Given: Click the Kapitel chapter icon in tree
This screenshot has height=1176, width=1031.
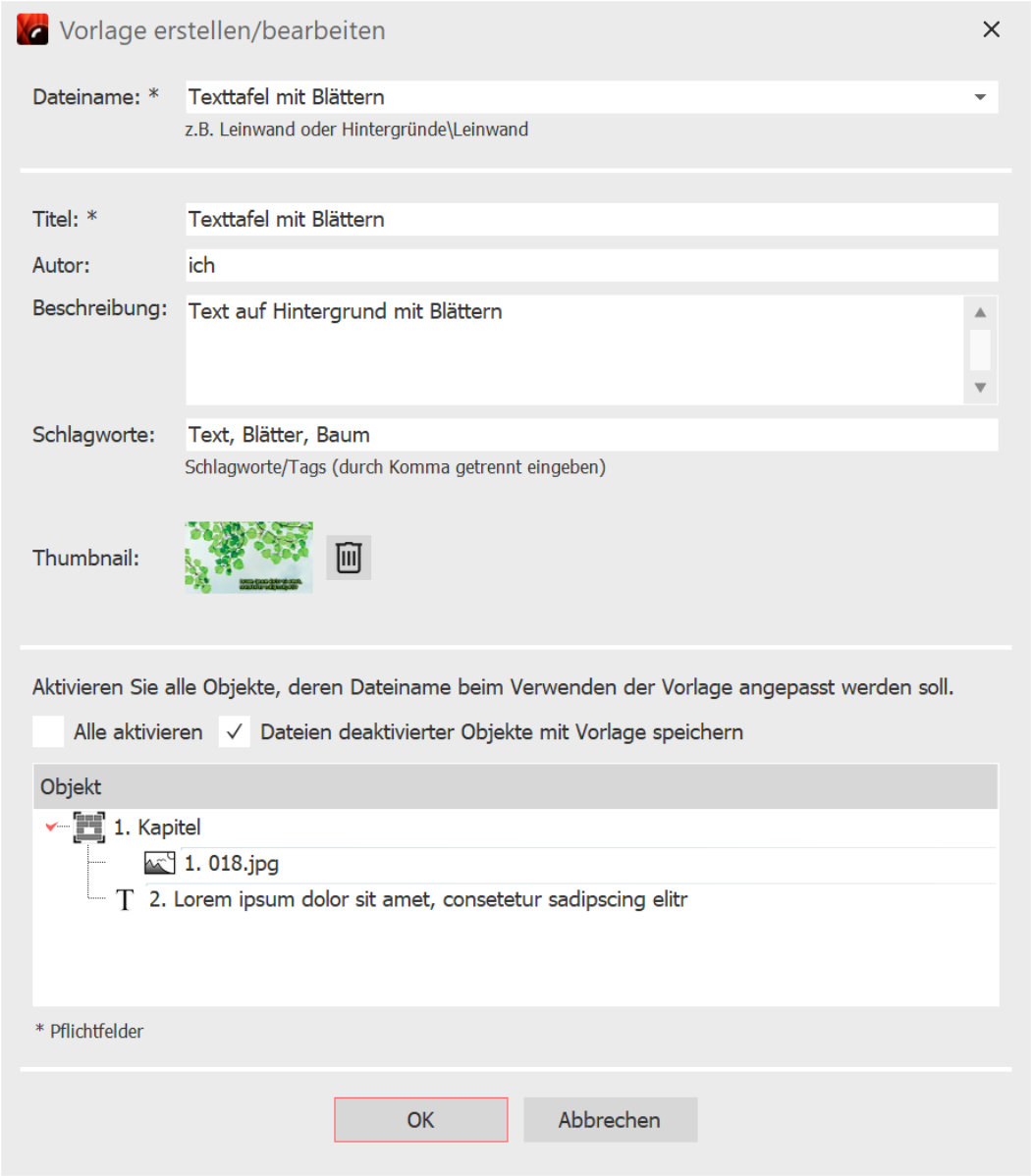Looking at the screenshot, I should (x=89, y=828).
